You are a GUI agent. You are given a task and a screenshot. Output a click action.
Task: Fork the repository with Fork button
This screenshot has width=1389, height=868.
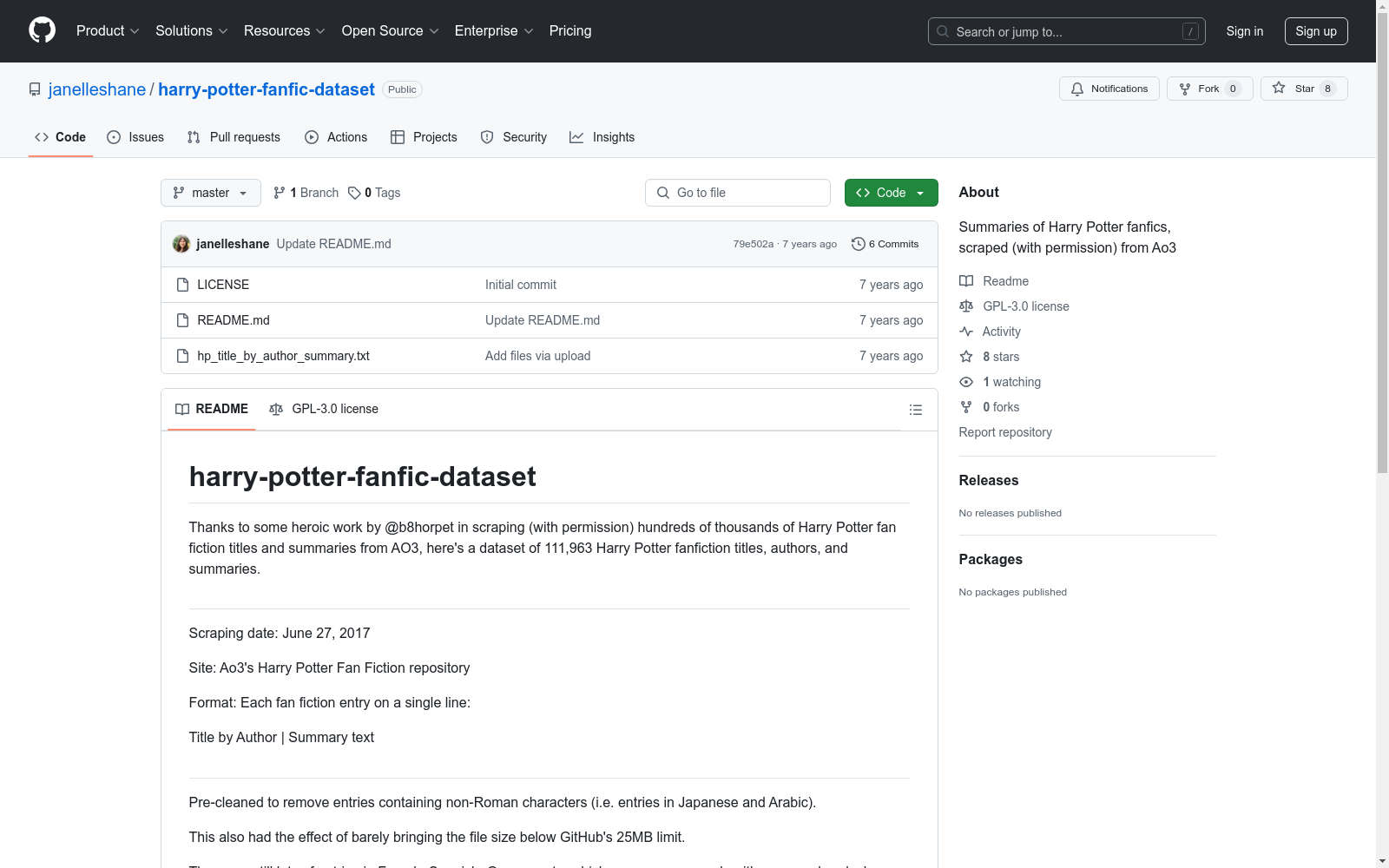click(1210, 89)
